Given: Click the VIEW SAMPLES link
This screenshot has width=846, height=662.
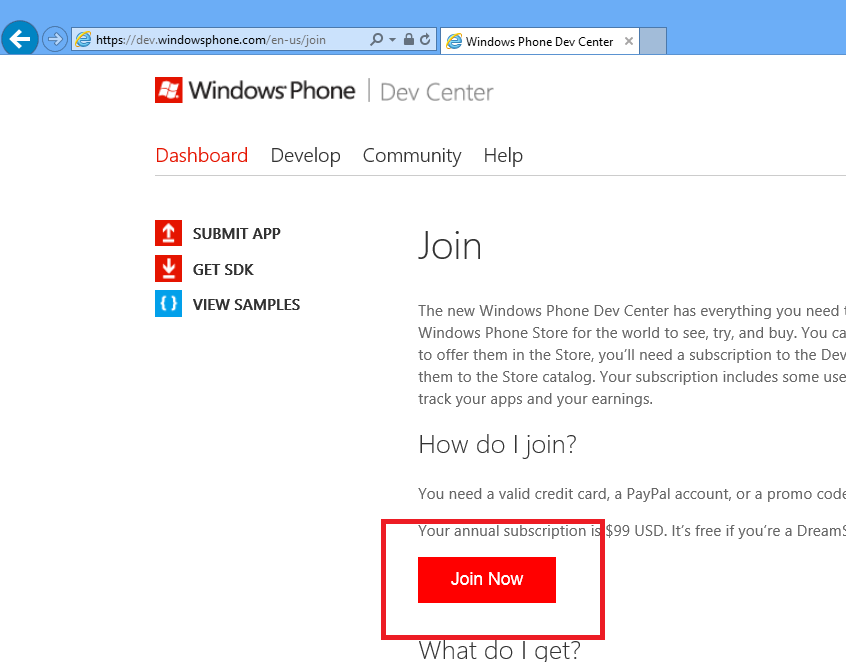Looking at the screenshot, I should point(247,304).
